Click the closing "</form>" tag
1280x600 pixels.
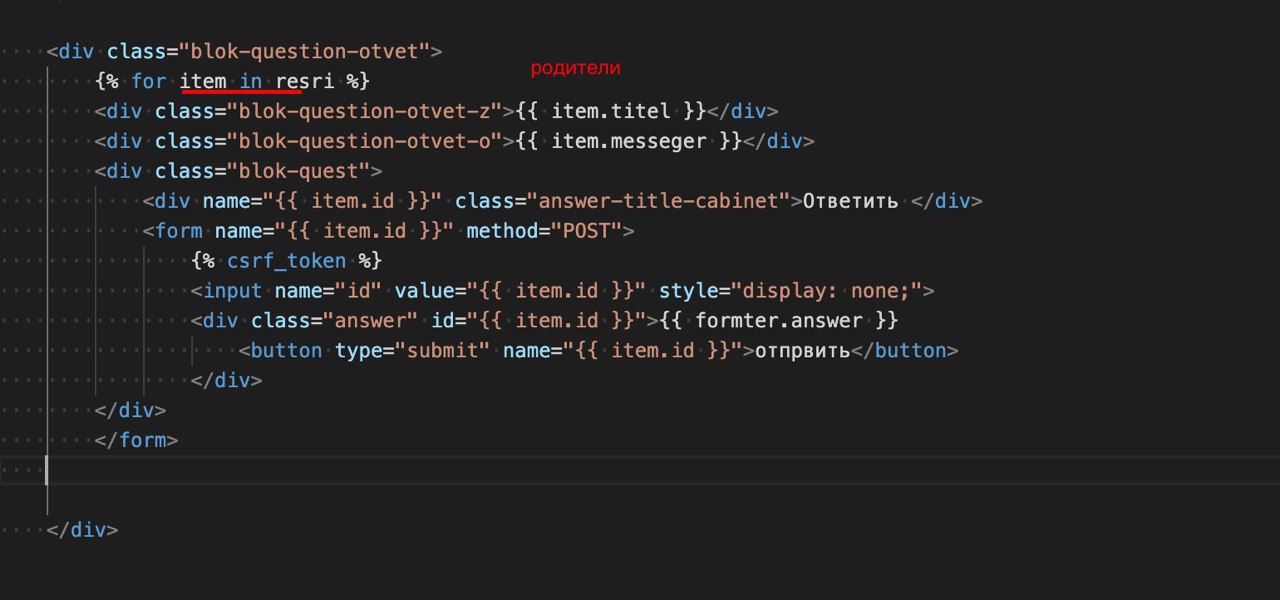pyautogui.click(x=137, y=441)
